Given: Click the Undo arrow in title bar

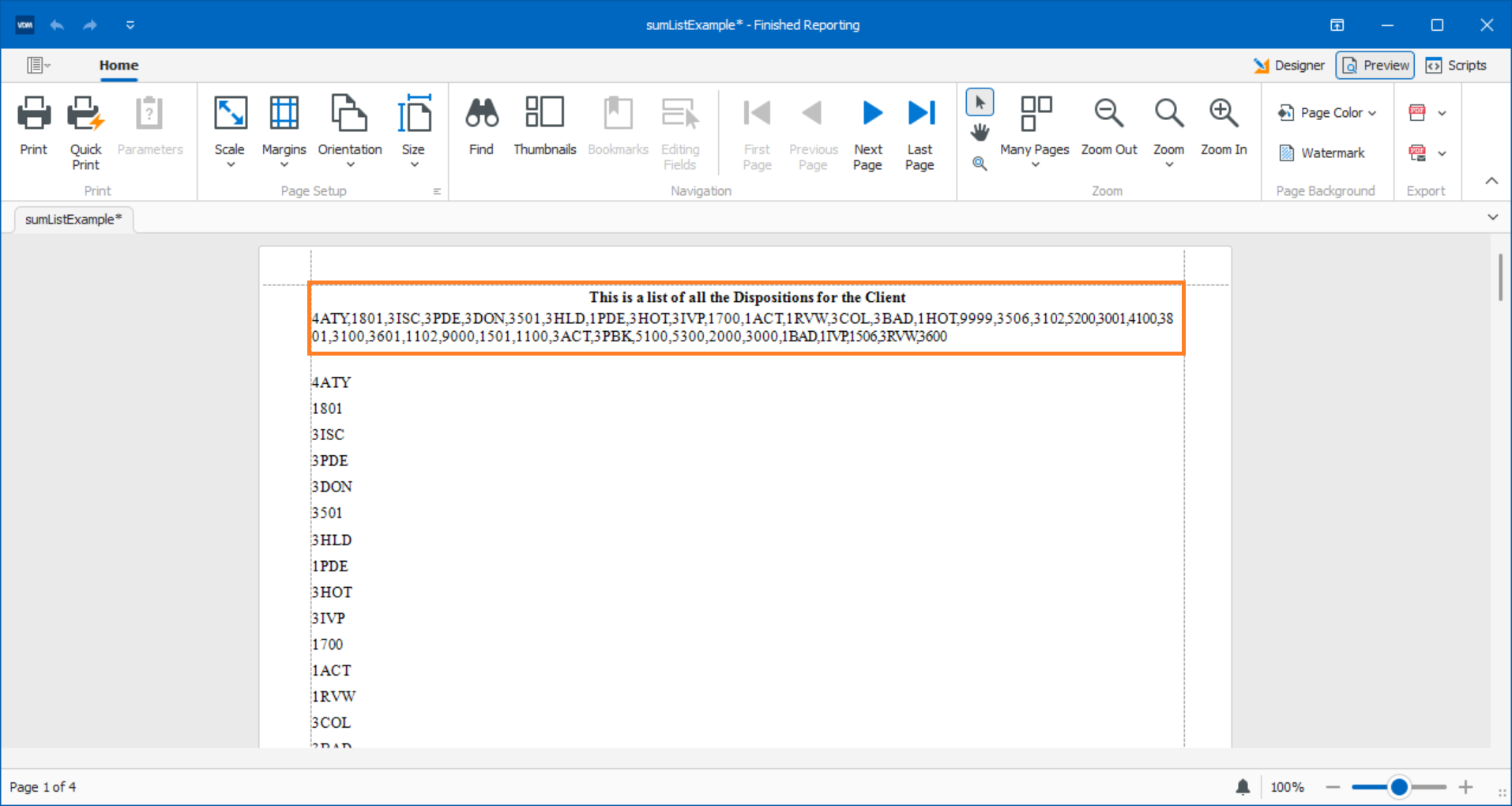Looking at the screenshot, I should pos(57,25).
